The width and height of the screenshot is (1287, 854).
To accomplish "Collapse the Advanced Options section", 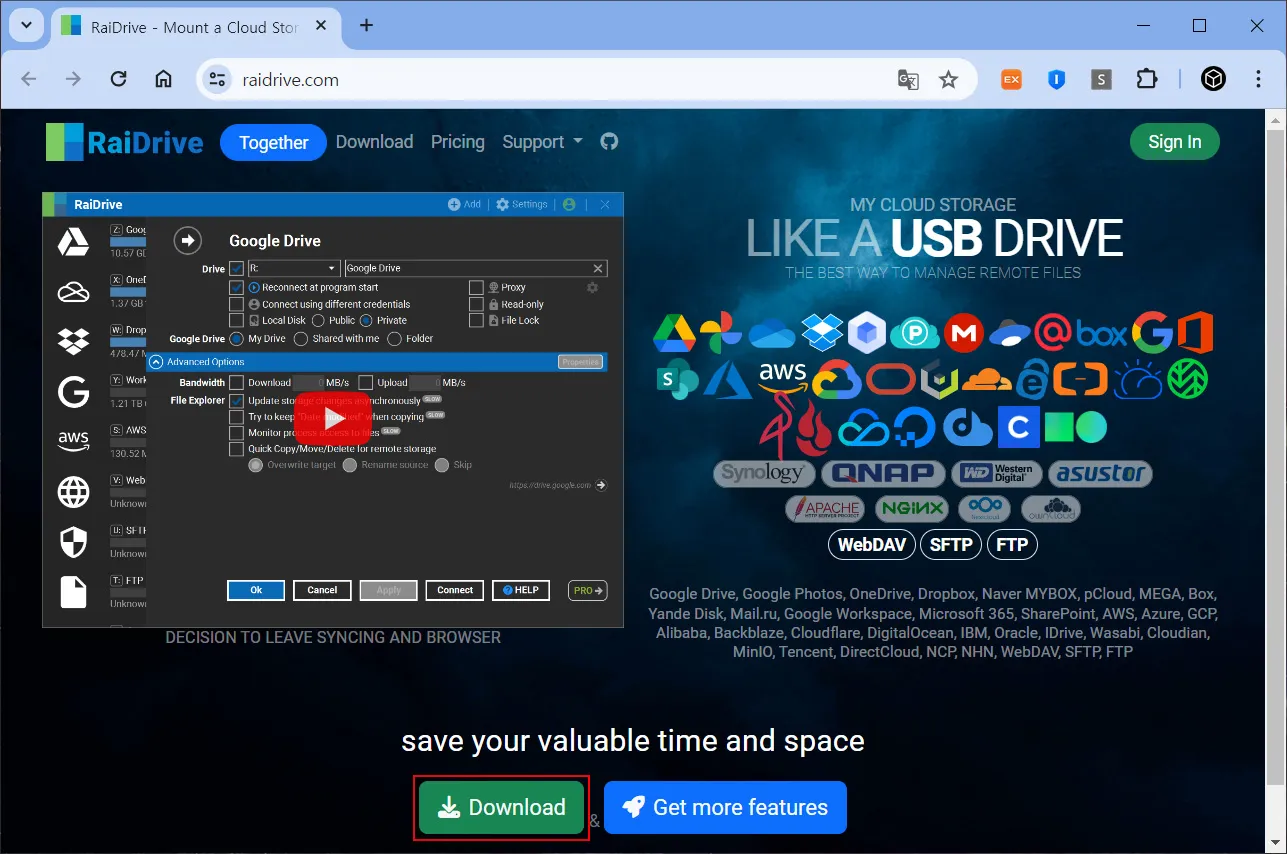I will [157, 362].
